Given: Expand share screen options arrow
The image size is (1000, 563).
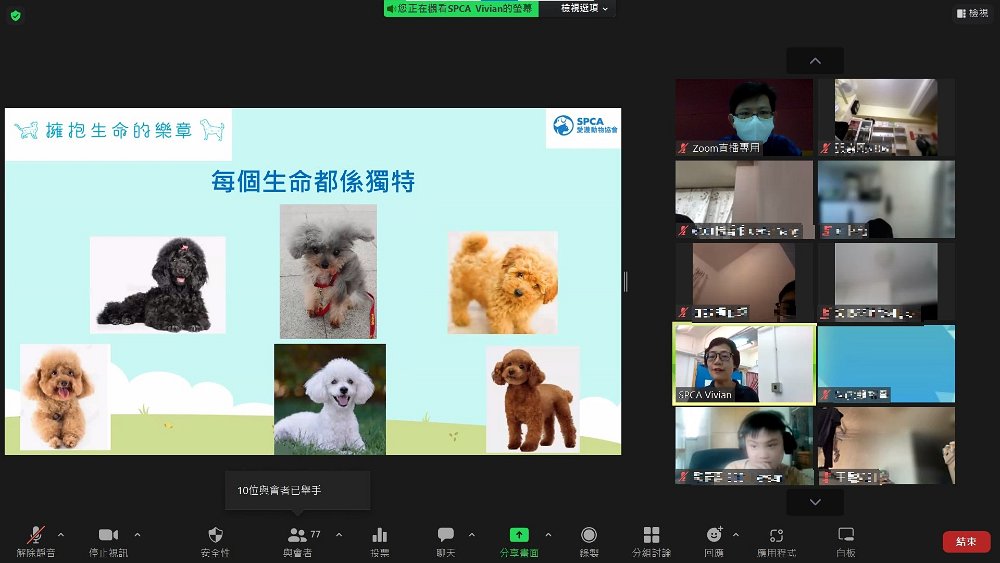Looking at the screenshot, I should coord(547,534).
